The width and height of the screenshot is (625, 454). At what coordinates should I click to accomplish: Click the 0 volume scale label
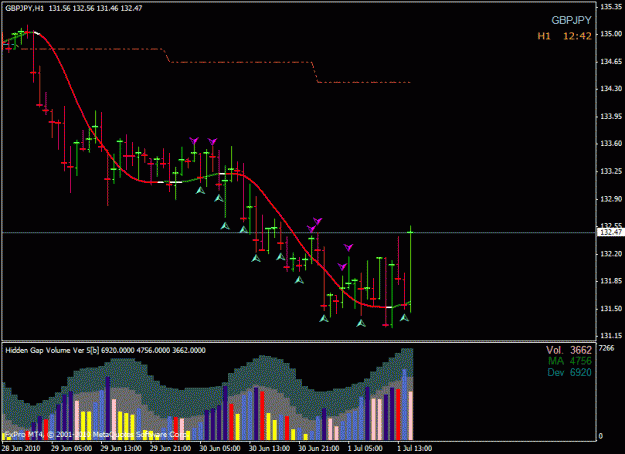[x=601, y=436]
